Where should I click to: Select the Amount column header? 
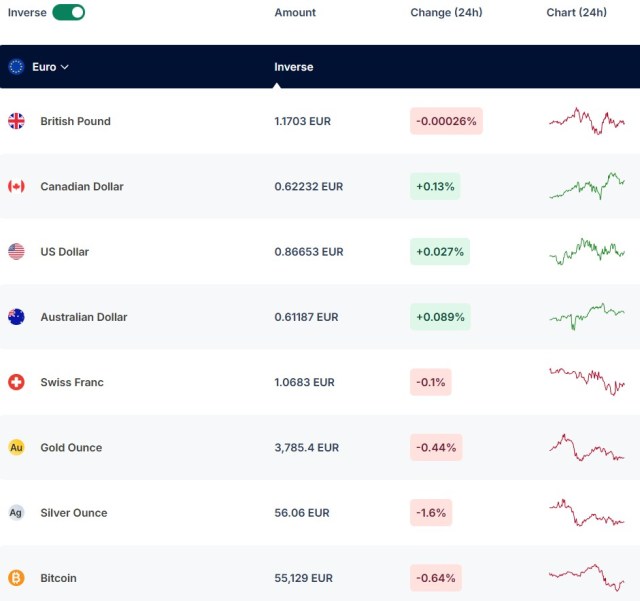point(295,13)
